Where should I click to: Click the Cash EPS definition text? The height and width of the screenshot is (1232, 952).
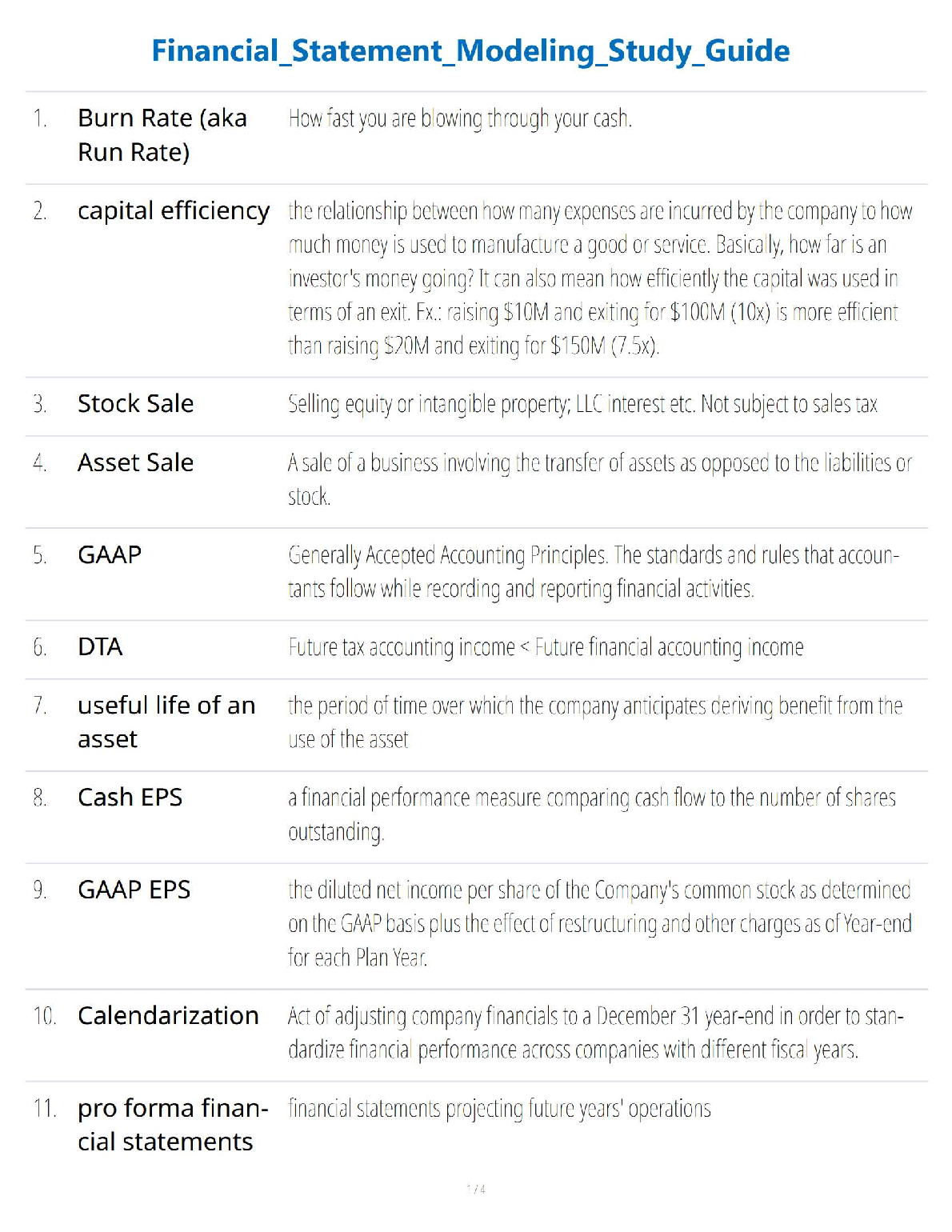point(591,814)
